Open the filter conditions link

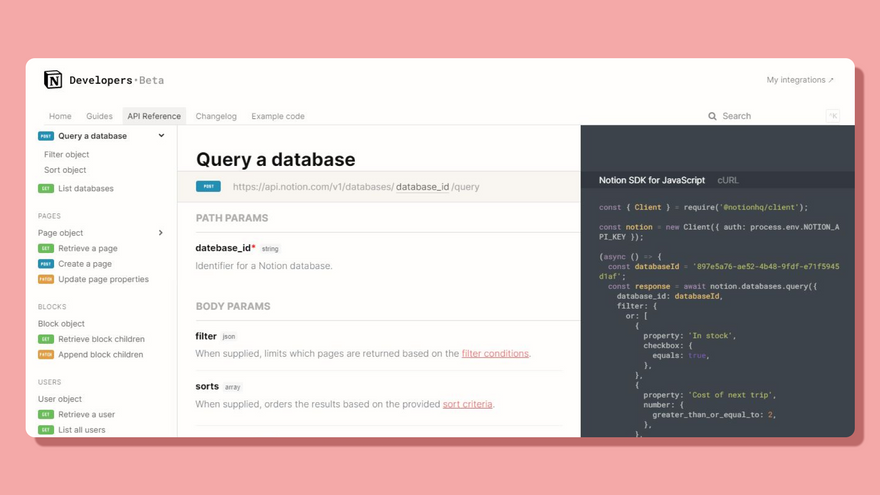(495, 353)
